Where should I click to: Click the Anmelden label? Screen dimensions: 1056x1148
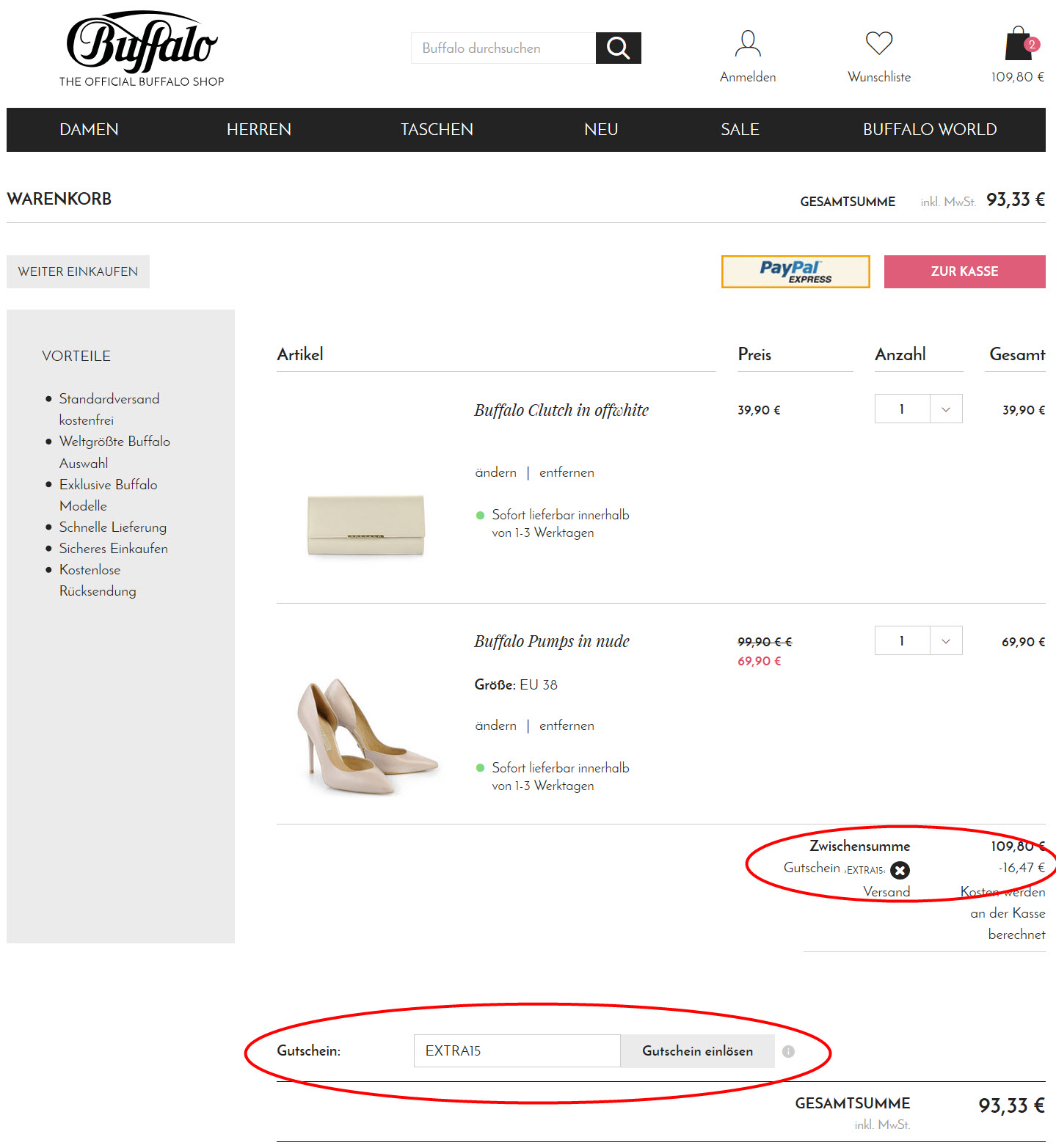coord(748,77)
